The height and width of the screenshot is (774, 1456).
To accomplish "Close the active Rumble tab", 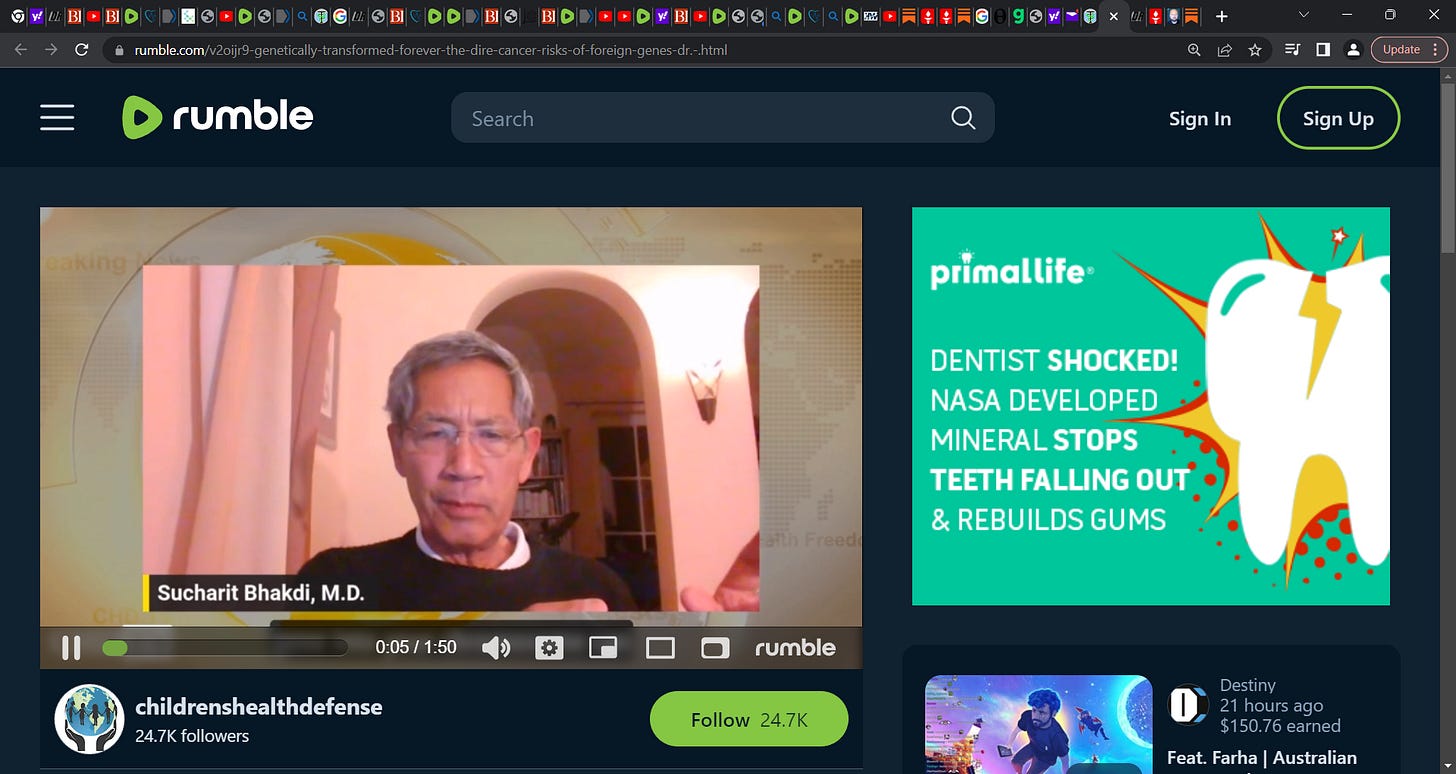I will [x=1114, y=16].
